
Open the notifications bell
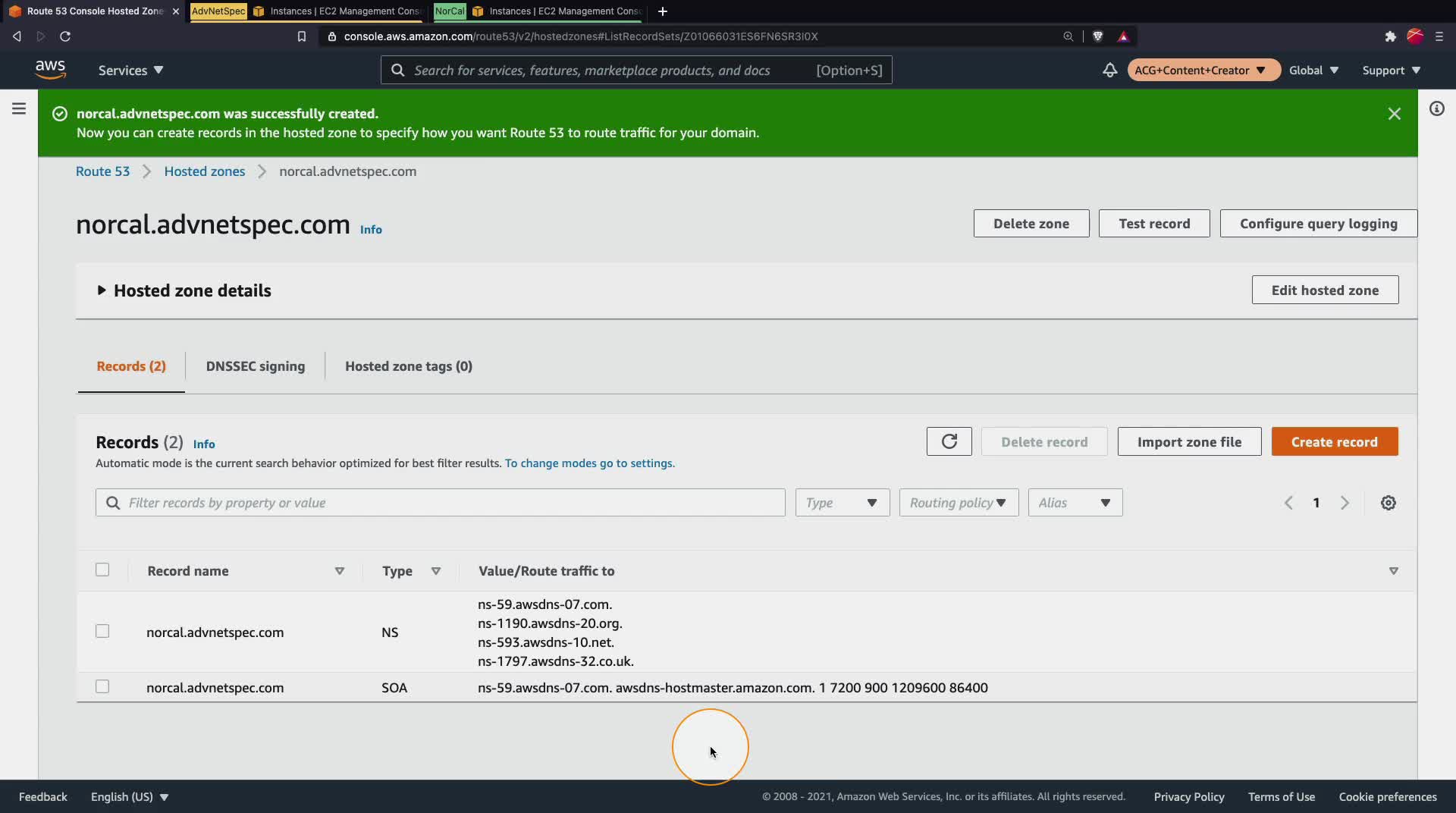click(1109, 70)
